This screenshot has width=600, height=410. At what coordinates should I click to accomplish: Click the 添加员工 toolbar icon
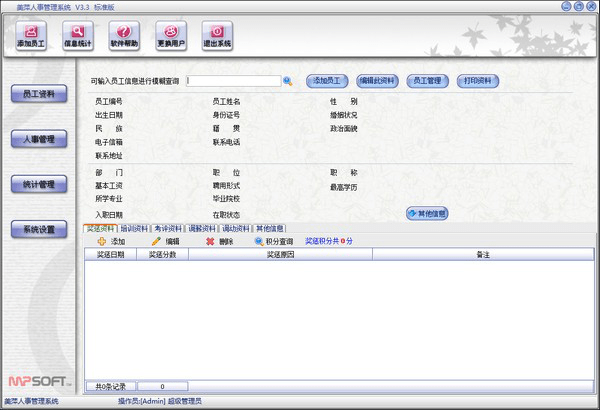point(31,35)
